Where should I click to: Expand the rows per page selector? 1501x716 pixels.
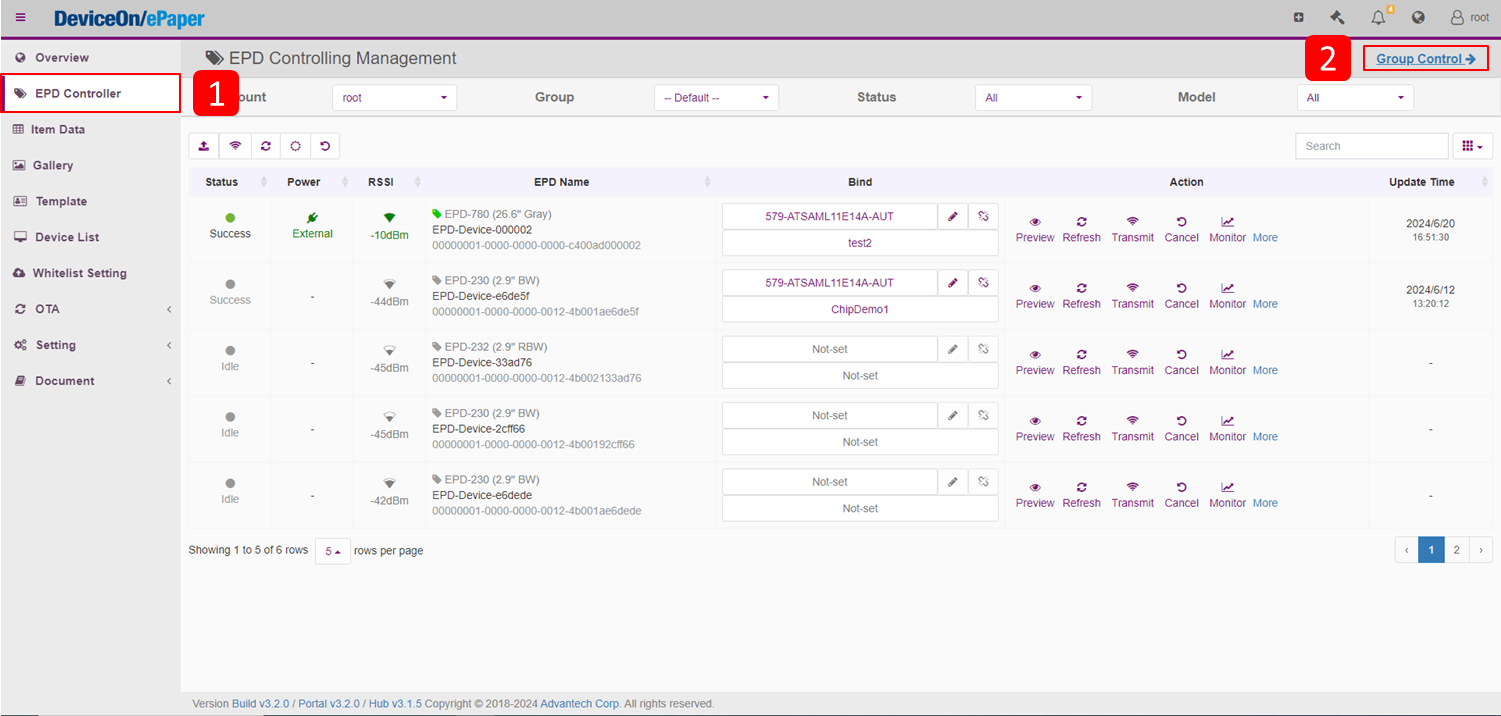coord(332,551)
